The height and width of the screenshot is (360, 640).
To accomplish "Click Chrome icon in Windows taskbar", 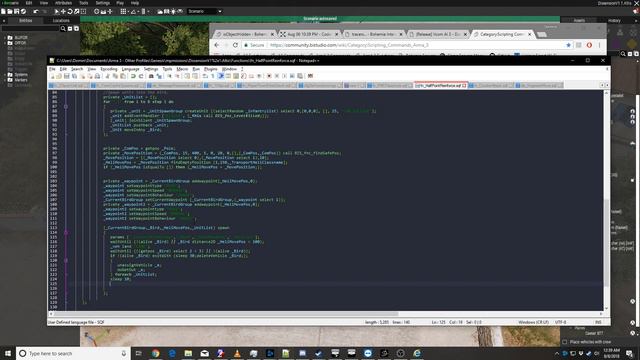I will [x=156, y=353].
